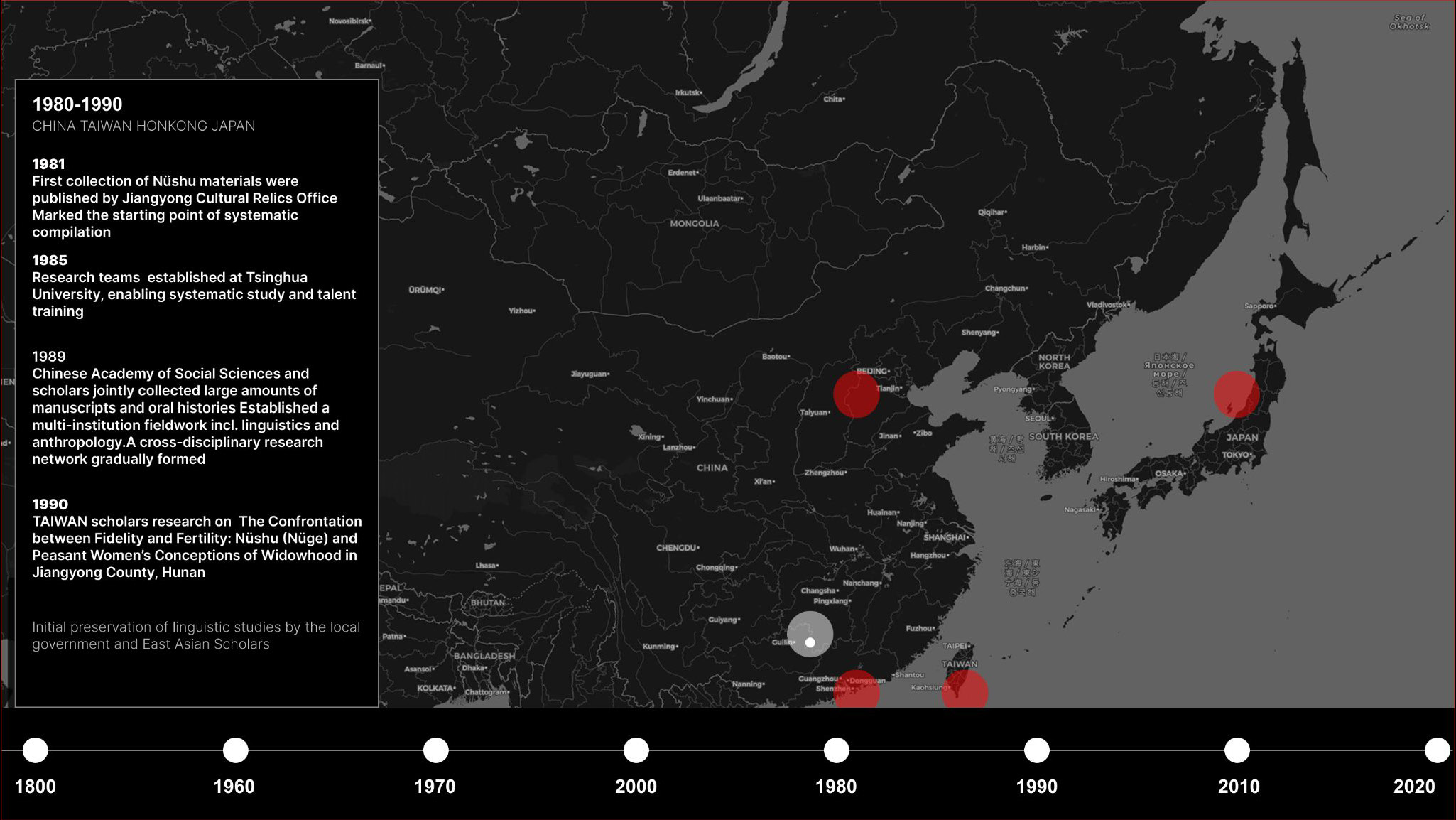This screenshot has width=1456, height=820.
Task: Click the red marker on Japan
Action: [1237, 394]
